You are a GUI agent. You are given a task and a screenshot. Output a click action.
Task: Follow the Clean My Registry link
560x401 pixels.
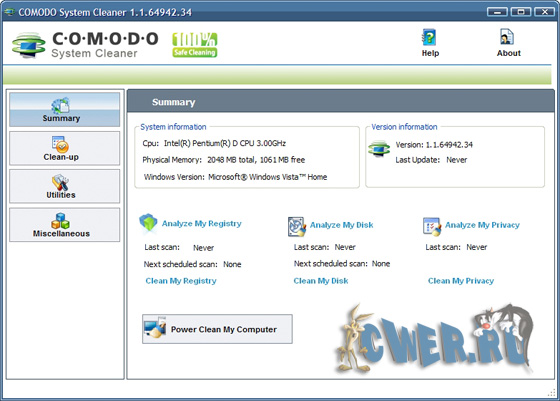pos(181,281)
